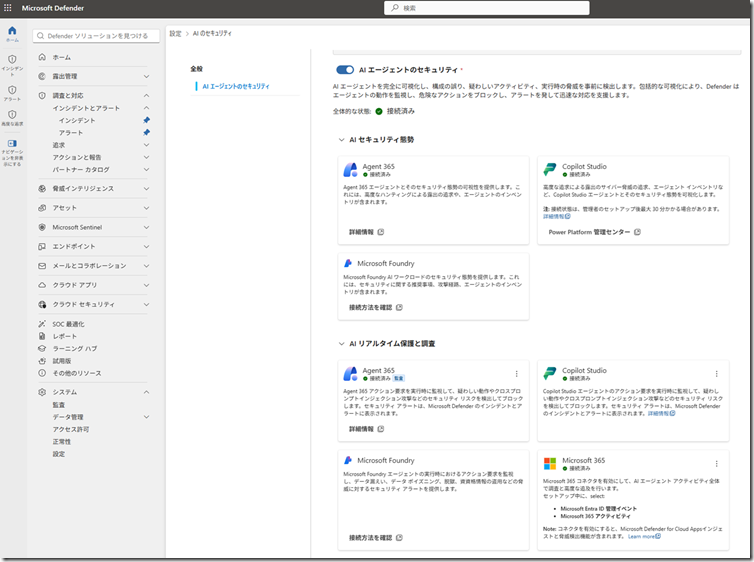Click the Home icon in left rail

pyautogui.click(x=13, y=30)
